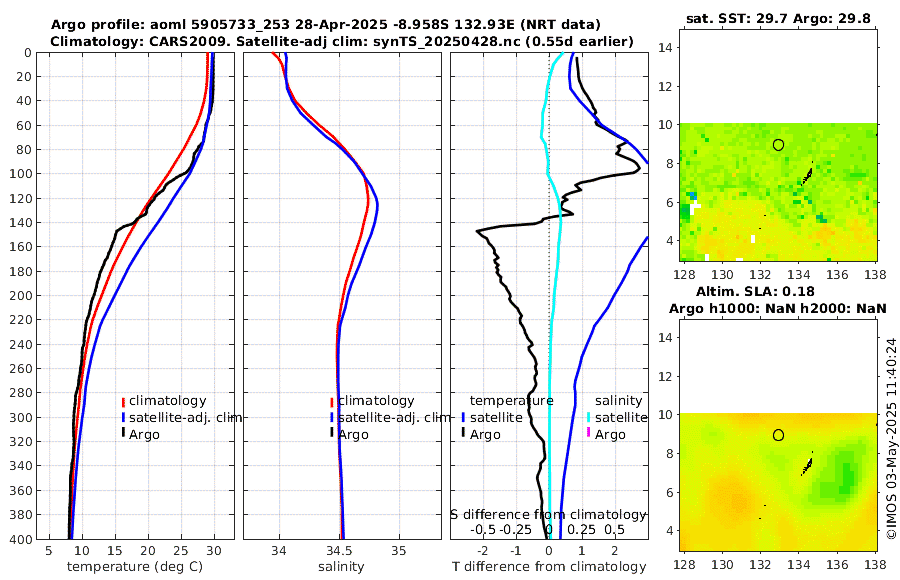
Task: Click the red climatology swatch in temperature legend
Action: click(123, 402)
